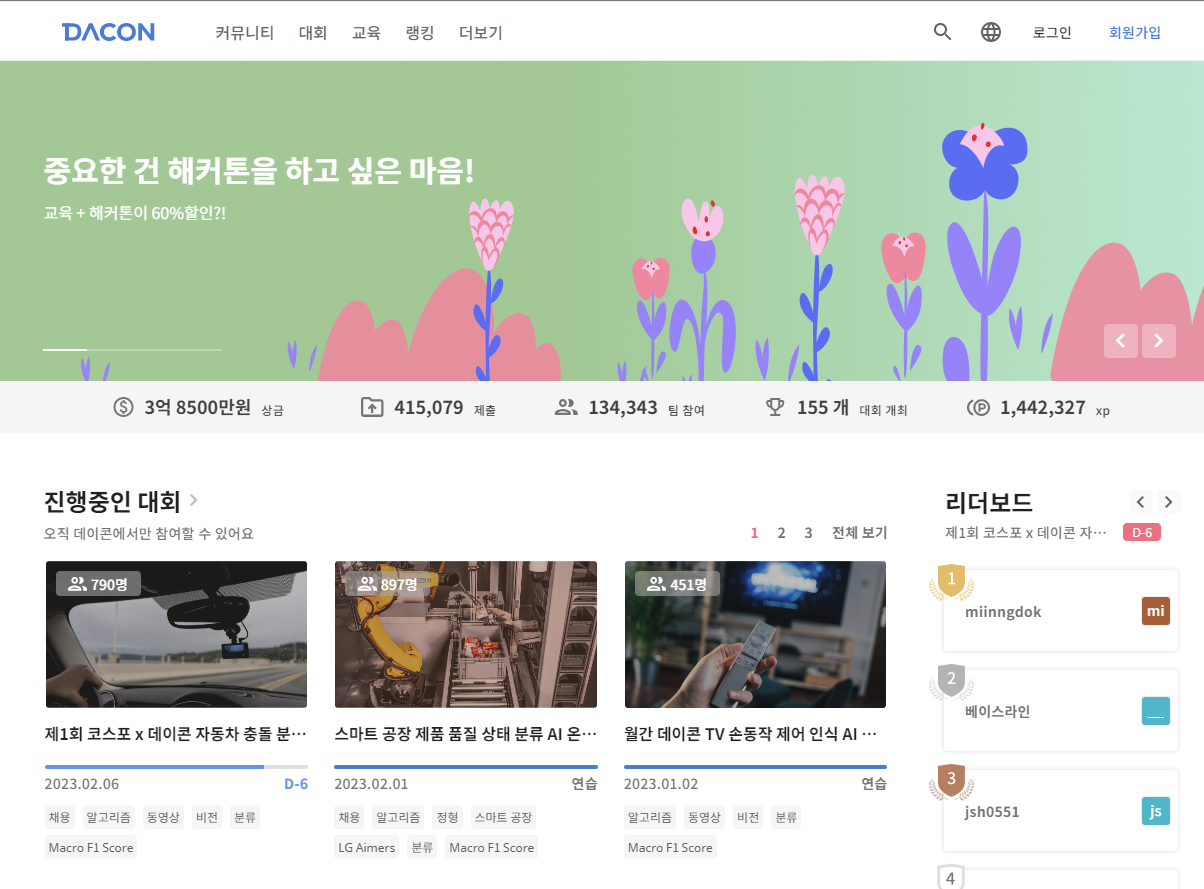Screen dimensions: 1204x889
Task: Open the TV remote competition thumbnail
Action: (755, 634)
